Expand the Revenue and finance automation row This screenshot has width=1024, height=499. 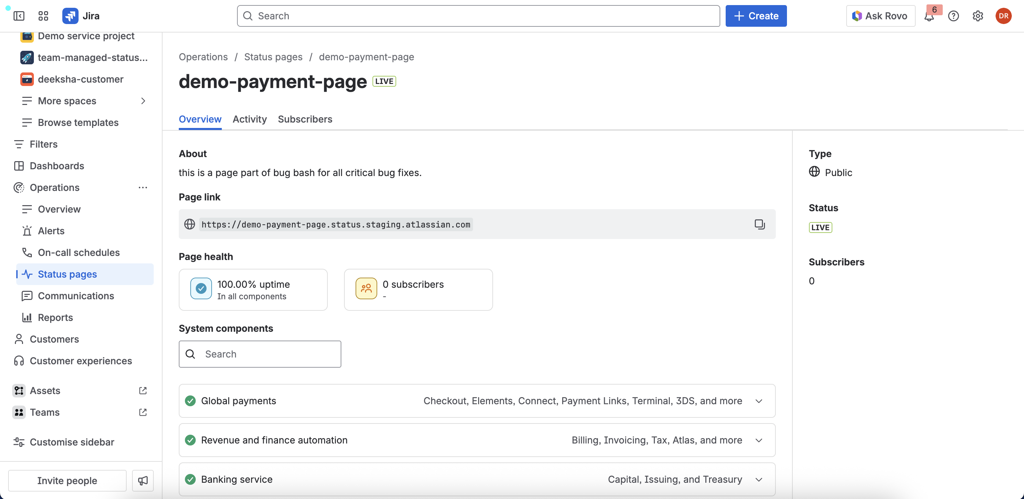[x=477, y=440]
